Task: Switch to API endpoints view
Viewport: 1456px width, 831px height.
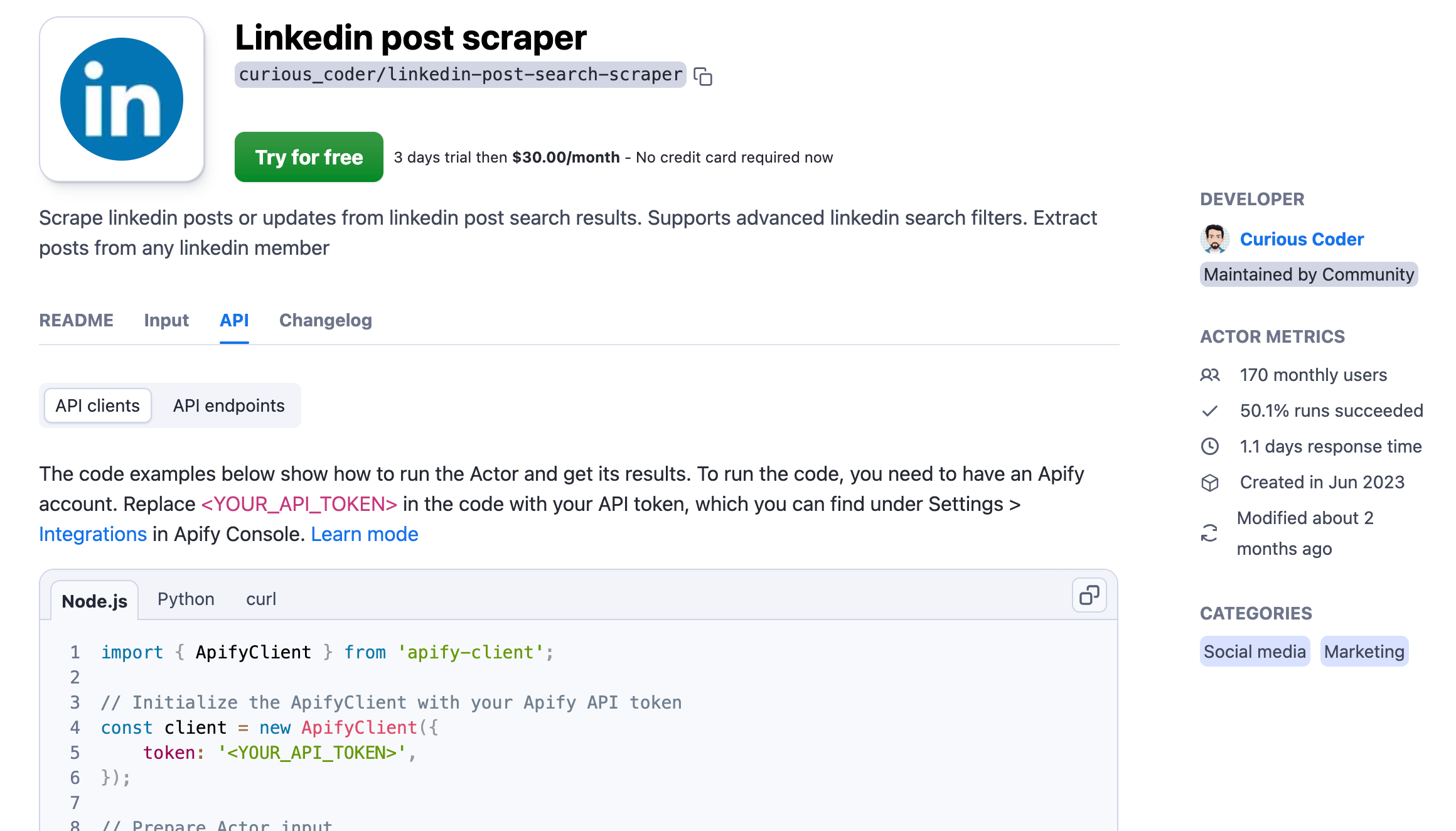Action: point(228,405)
